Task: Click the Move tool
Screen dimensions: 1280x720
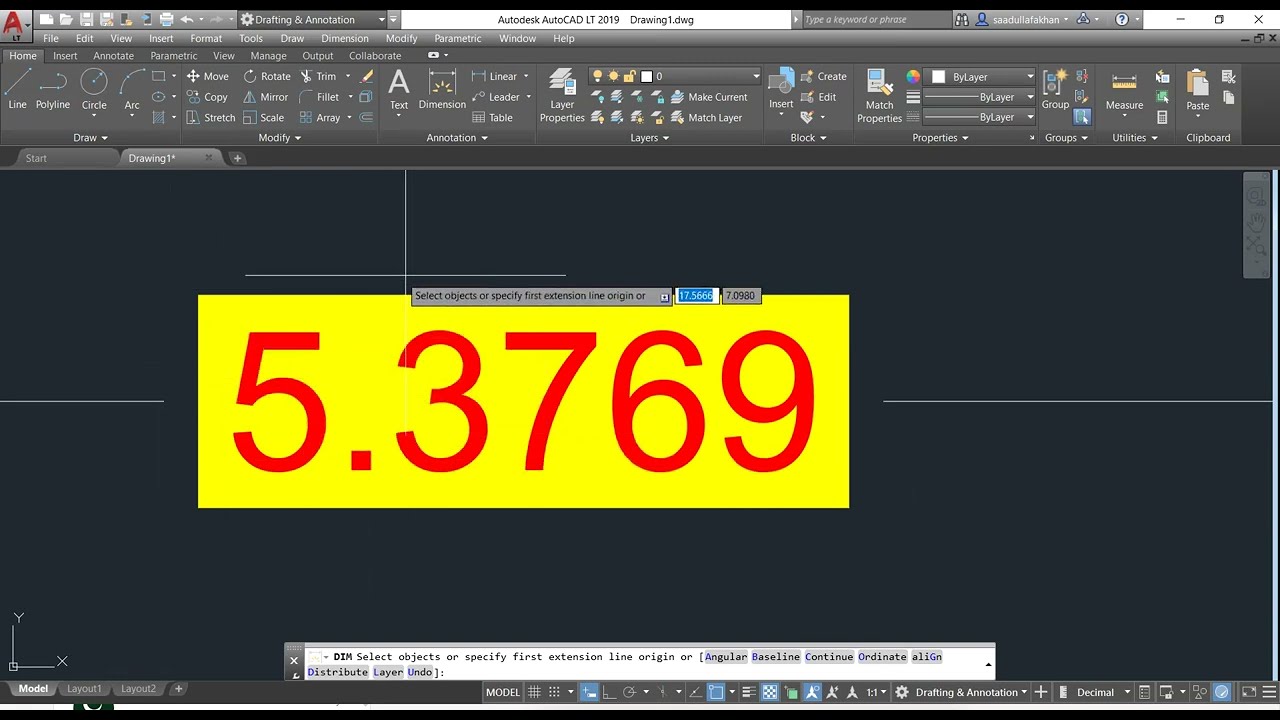Action: [x=207, y=76]
